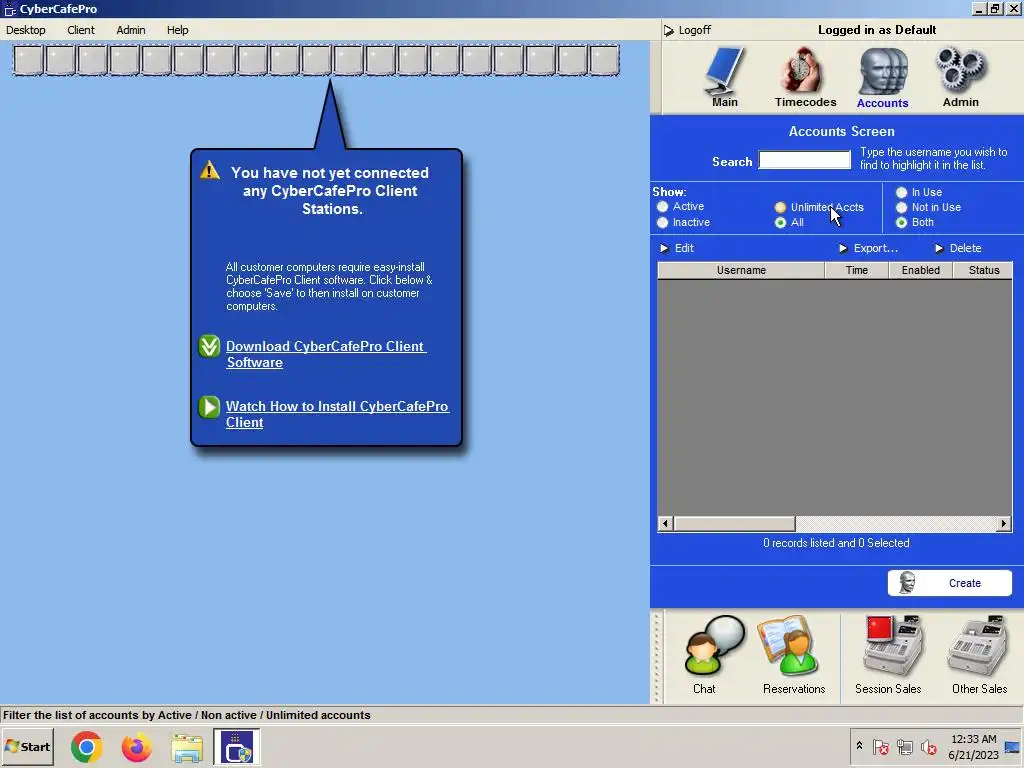The width and height of the screenshot is (1024, 768).
Task: Click the green play video icon
Action: [x=209, y=407]
